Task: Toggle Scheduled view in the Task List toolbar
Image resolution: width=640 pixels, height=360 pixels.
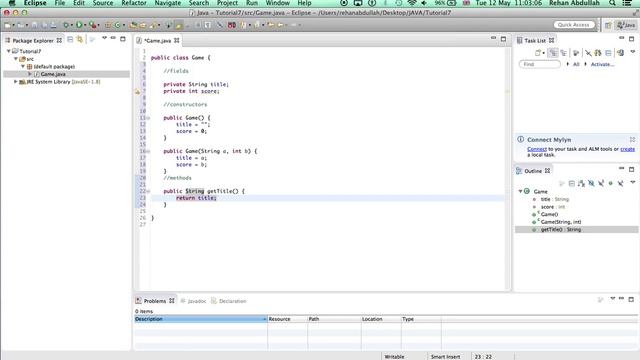Action: 563,53
